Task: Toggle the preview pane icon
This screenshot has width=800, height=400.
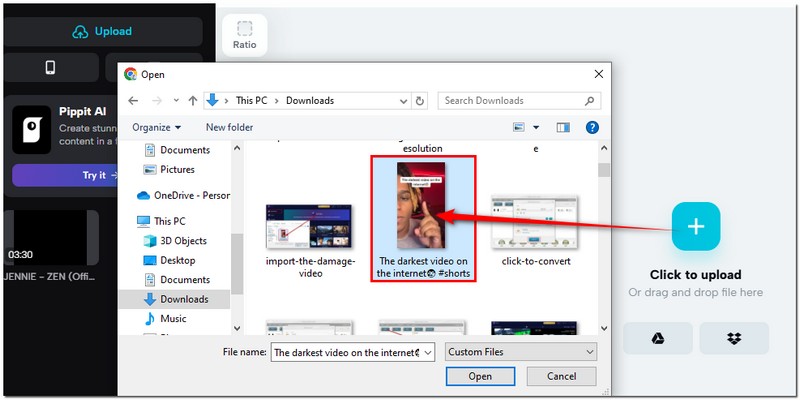Action: (x=563, y=127)
